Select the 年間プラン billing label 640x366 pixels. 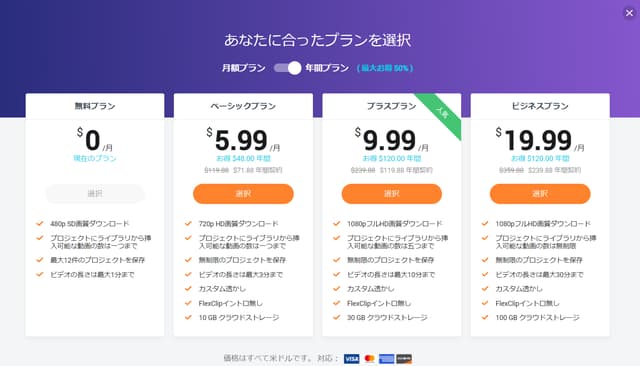327,68
